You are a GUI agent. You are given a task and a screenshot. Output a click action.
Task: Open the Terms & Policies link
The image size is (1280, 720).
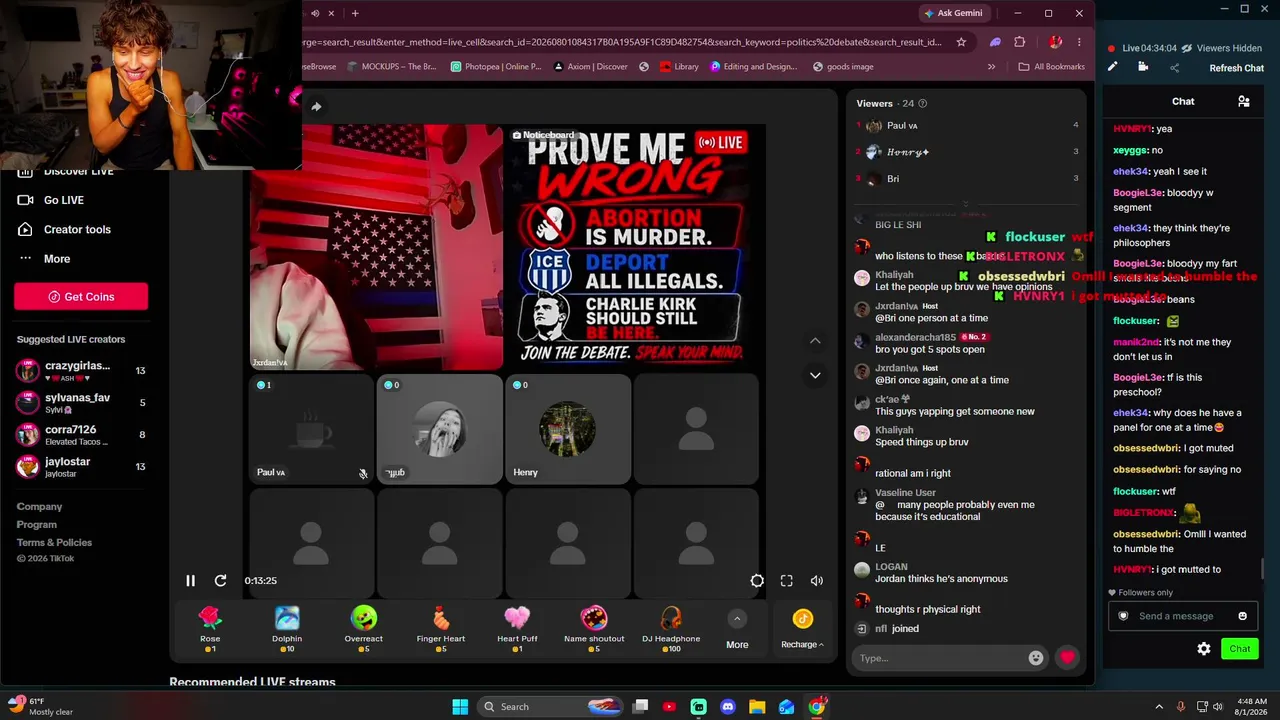pyautogui.click(x=54, y=542)
